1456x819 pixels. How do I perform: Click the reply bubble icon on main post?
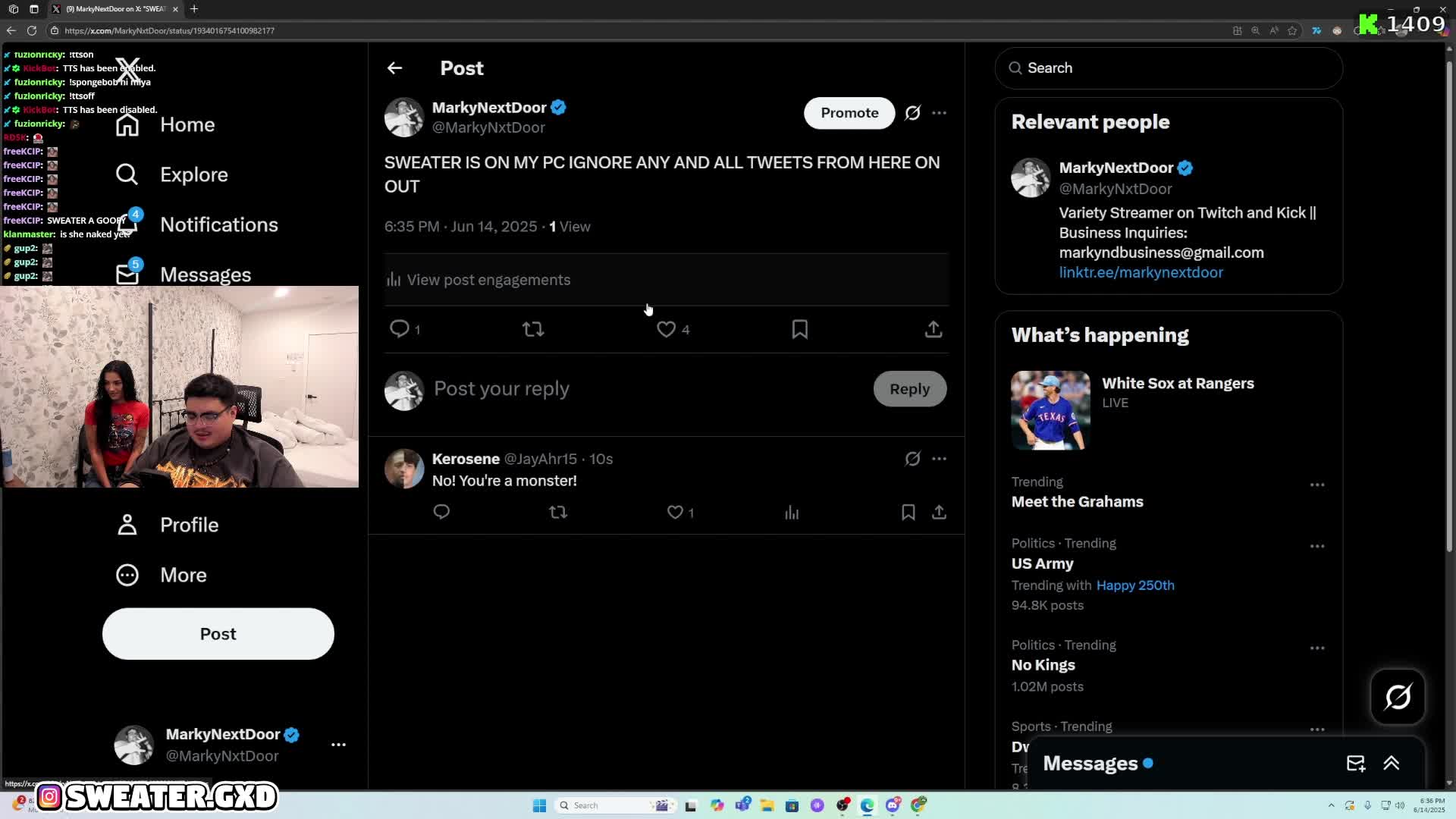point(399,329)
